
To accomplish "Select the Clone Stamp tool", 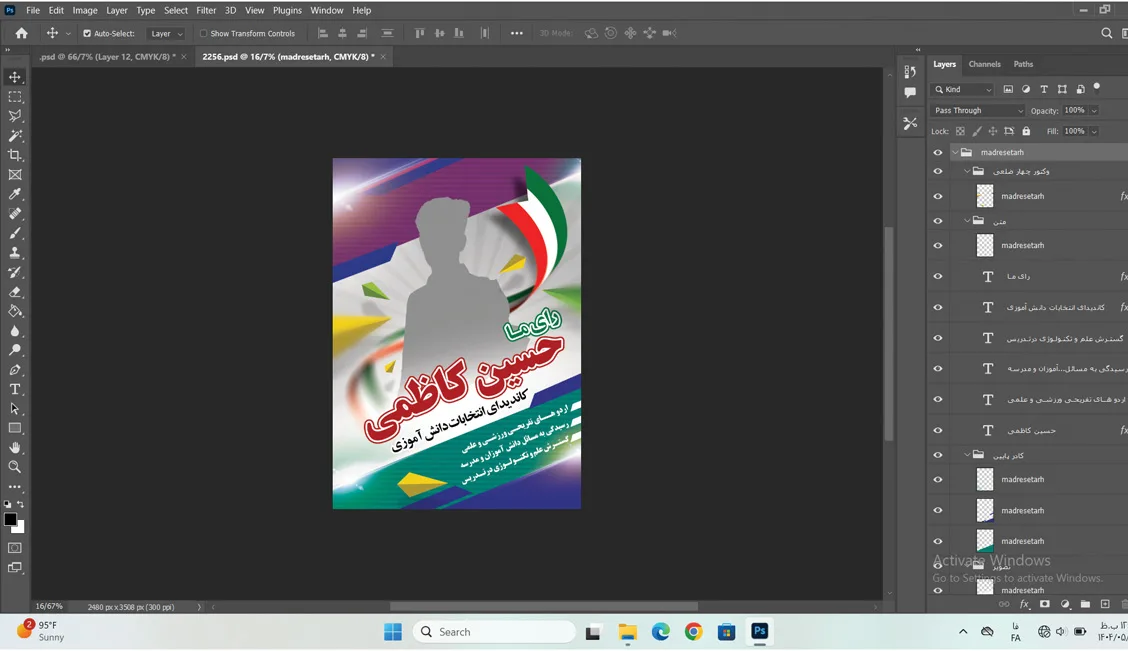I will click(14, 252).
